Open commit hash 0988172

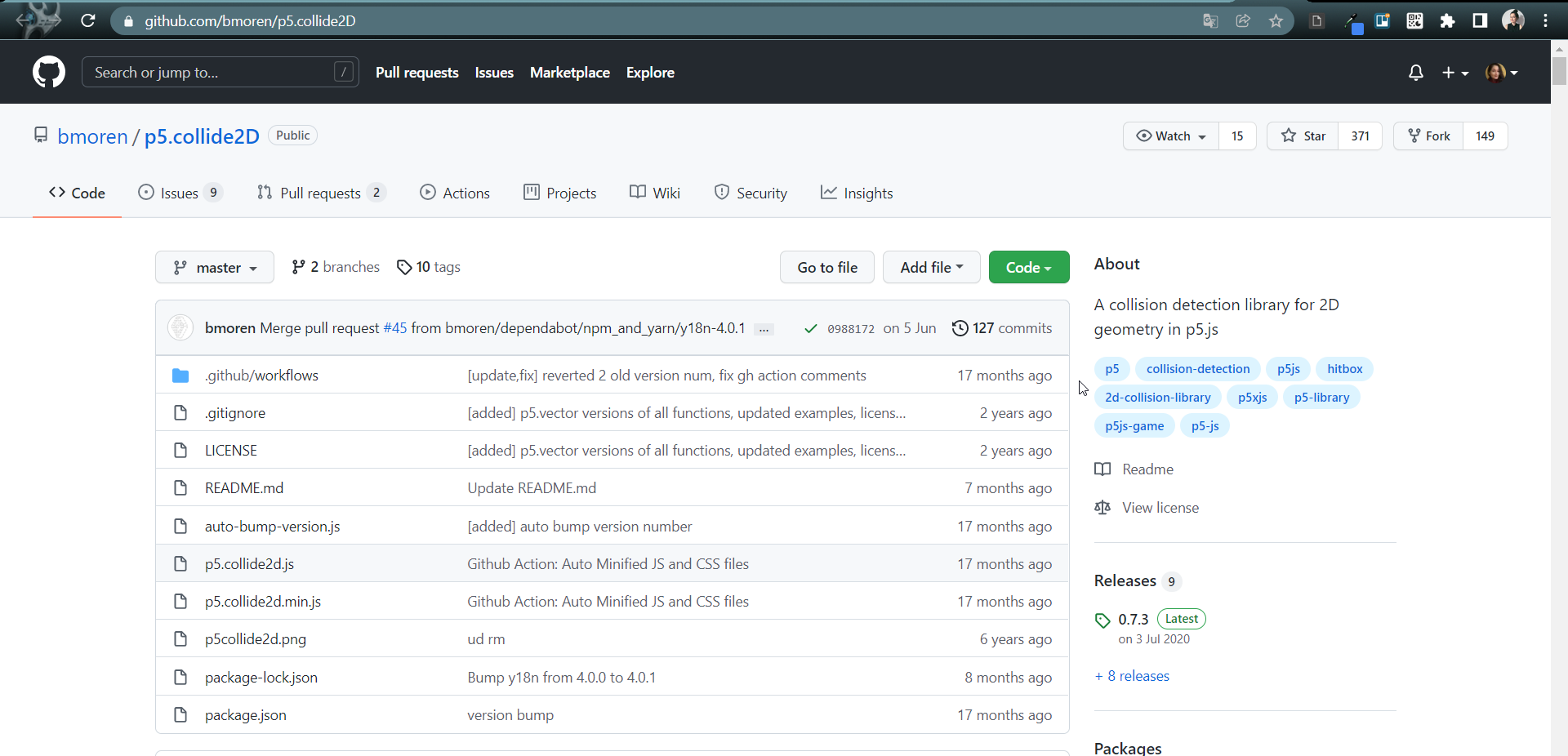pos(851,329)
